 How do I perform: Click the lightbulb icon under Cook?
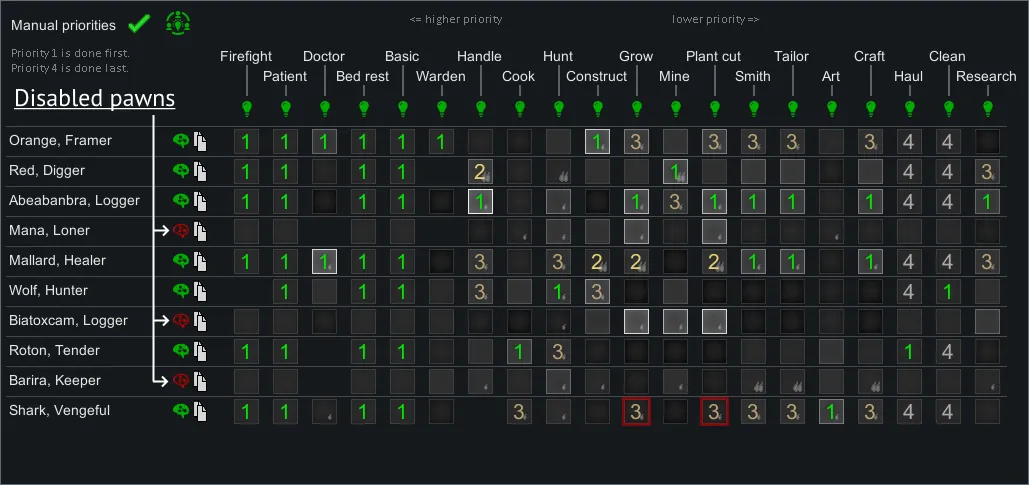(519, 107)
